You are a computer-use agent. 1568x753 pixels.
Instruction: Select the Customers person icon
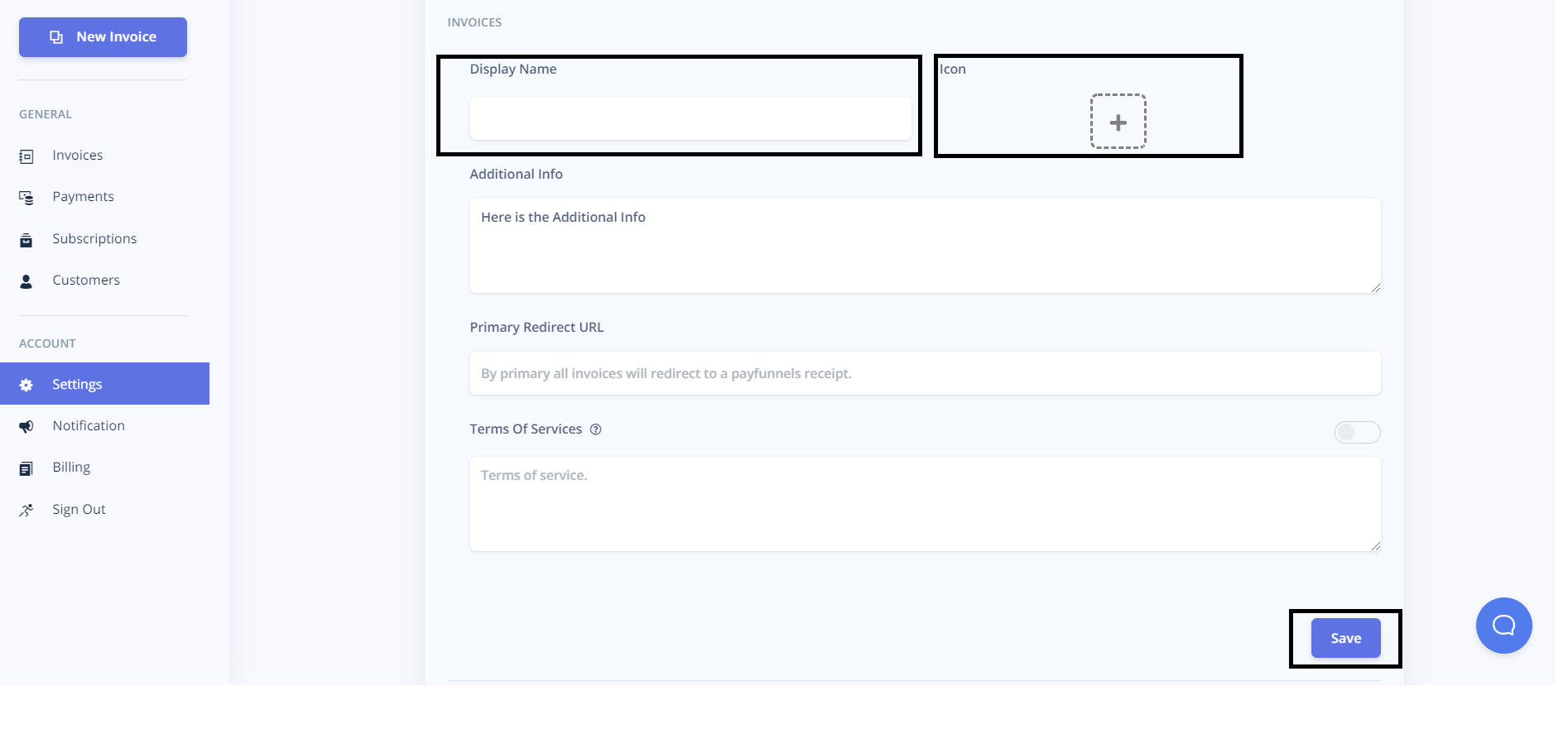click(26, 281)
